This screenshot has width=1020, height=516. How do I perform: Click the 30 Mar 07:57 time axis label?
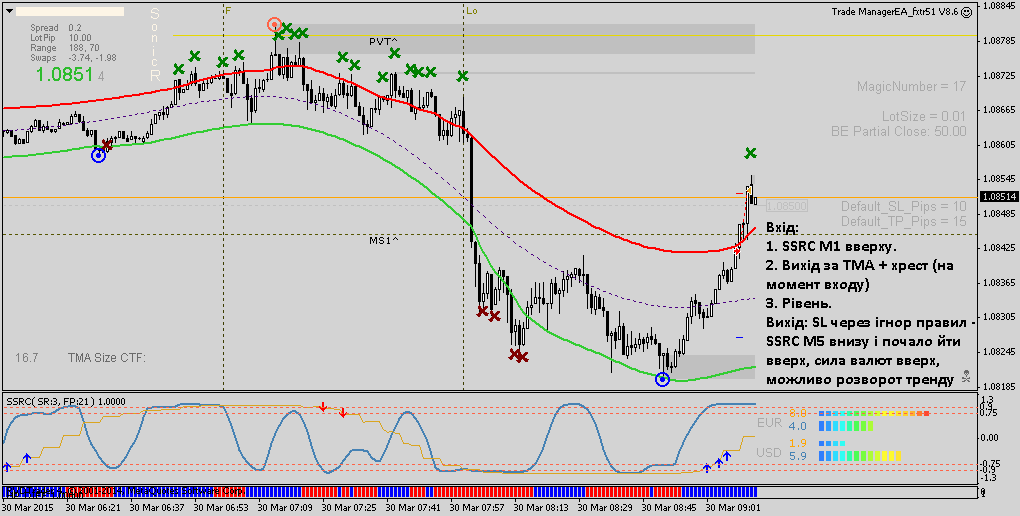[x=477, y=507]
